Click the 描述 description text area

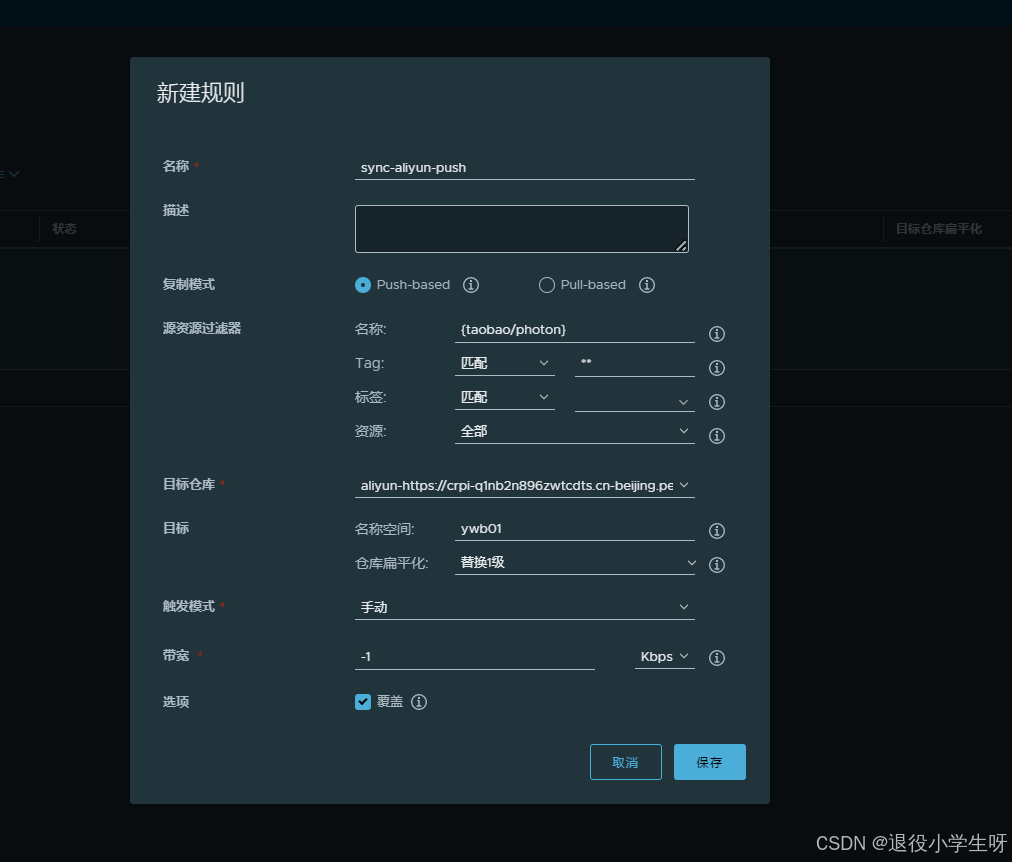521,228
